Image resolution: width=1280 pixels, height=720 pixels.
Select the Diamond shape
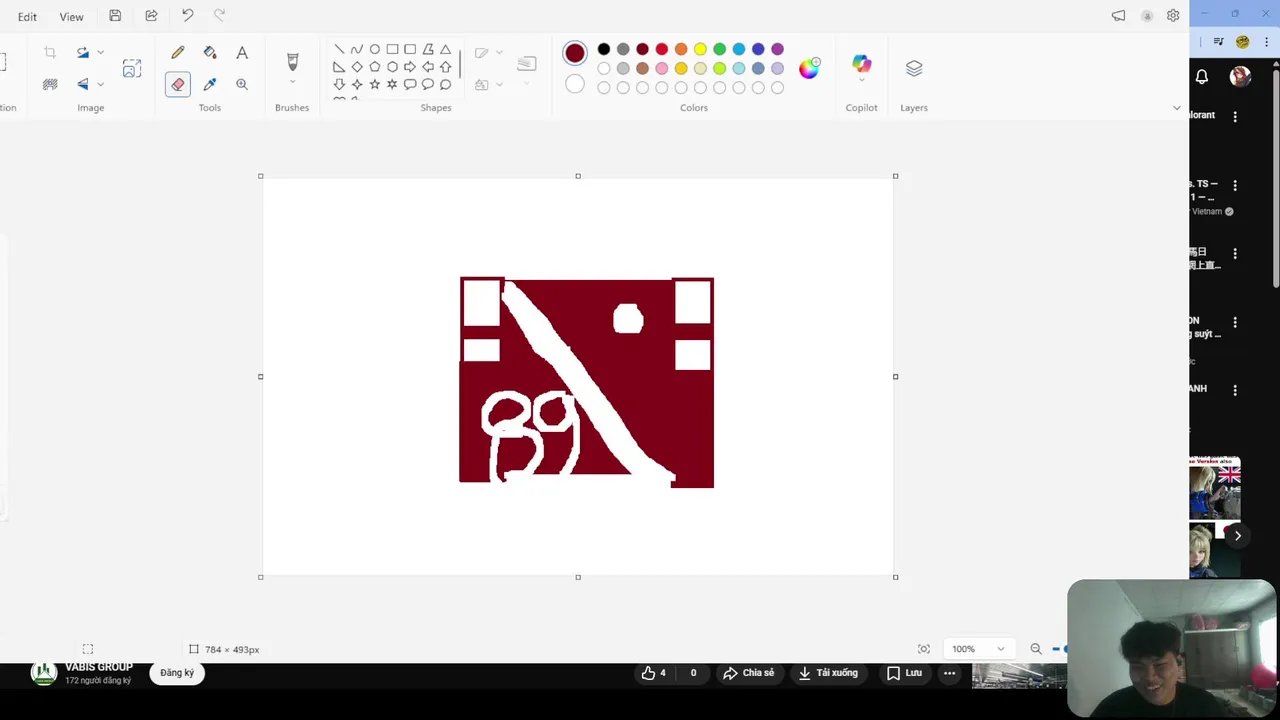pyautogui.click(x=357, y=67)
